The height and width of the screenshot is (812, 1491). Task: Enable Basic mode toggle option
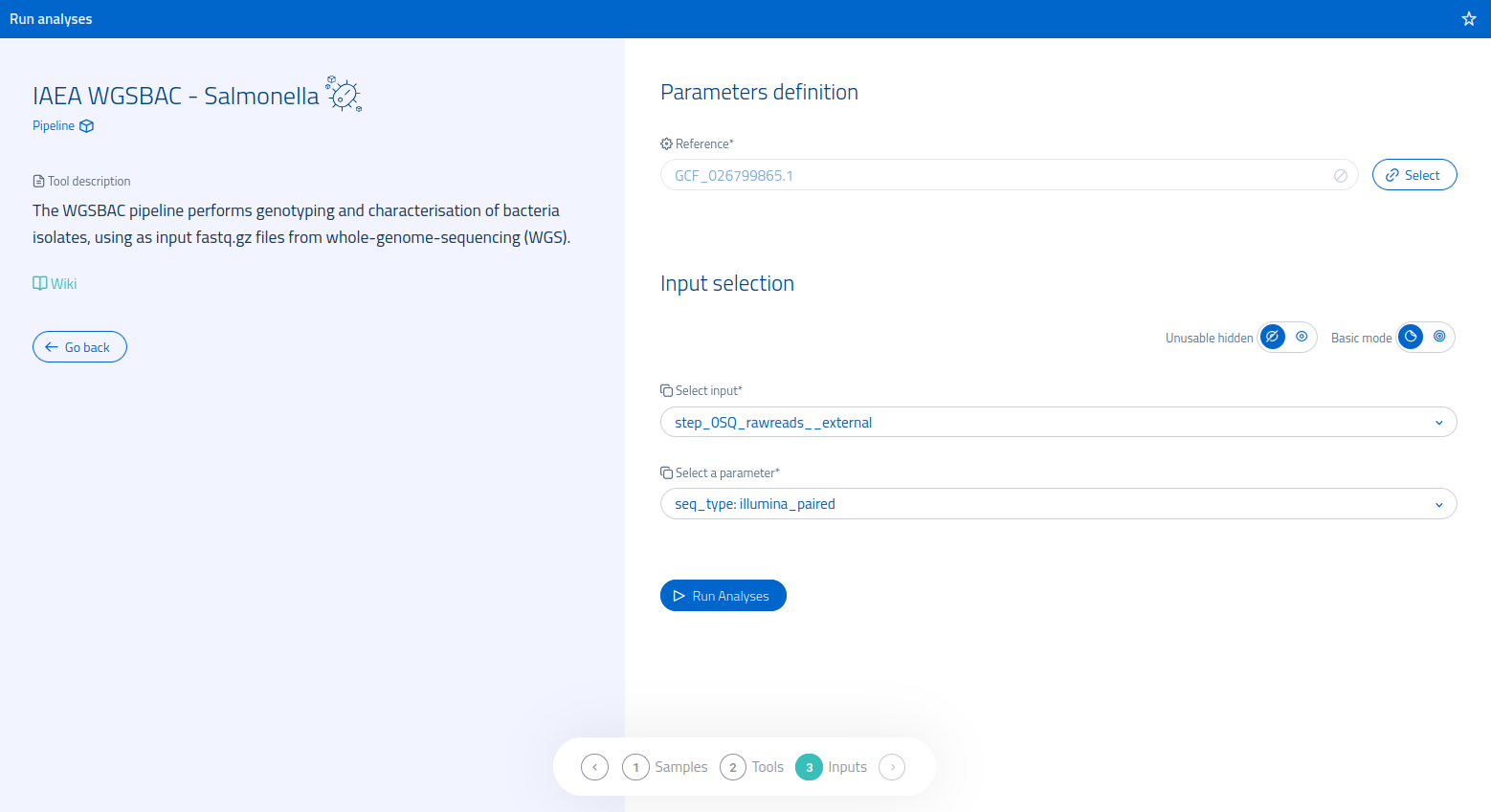coord(1411,337)
